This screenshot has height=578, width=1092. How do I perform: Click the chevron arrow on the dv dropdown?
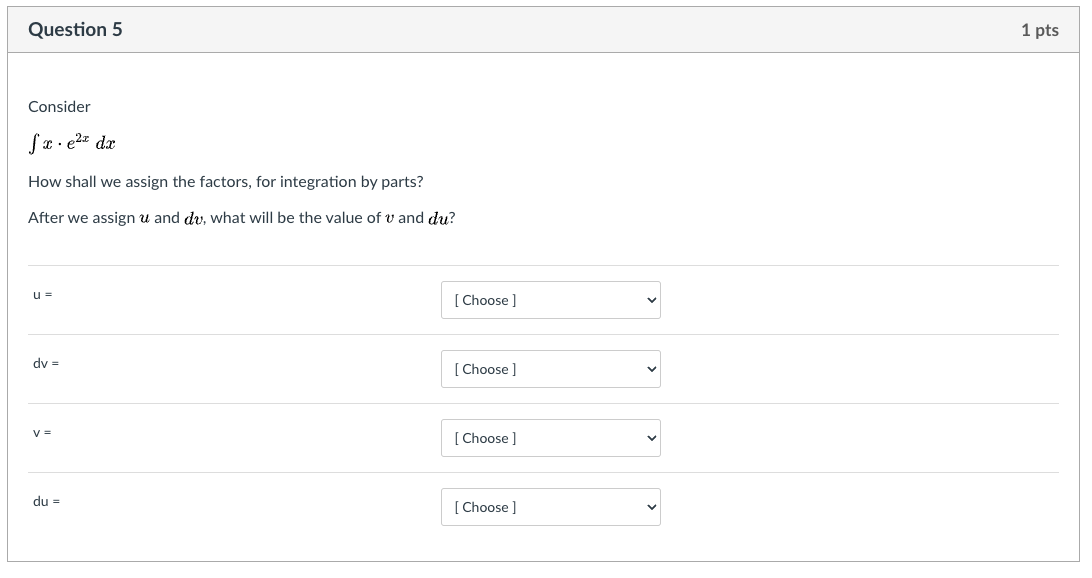point(650,369)
